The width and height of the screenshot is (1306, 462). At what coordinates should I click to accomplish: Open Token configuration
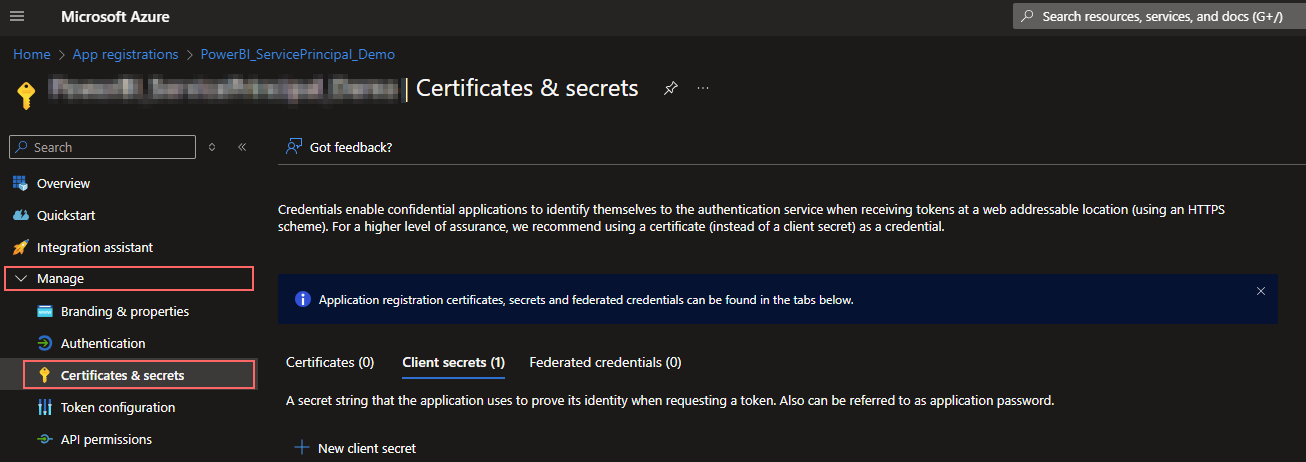pos(118,407)
